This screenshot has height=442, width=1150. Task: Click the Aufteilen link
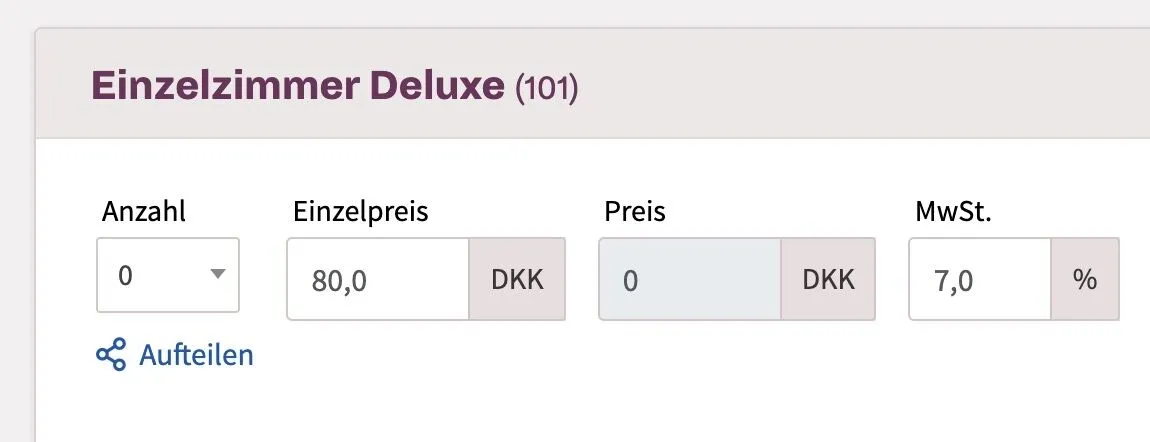pyautogui.click(x=196, y=355)
